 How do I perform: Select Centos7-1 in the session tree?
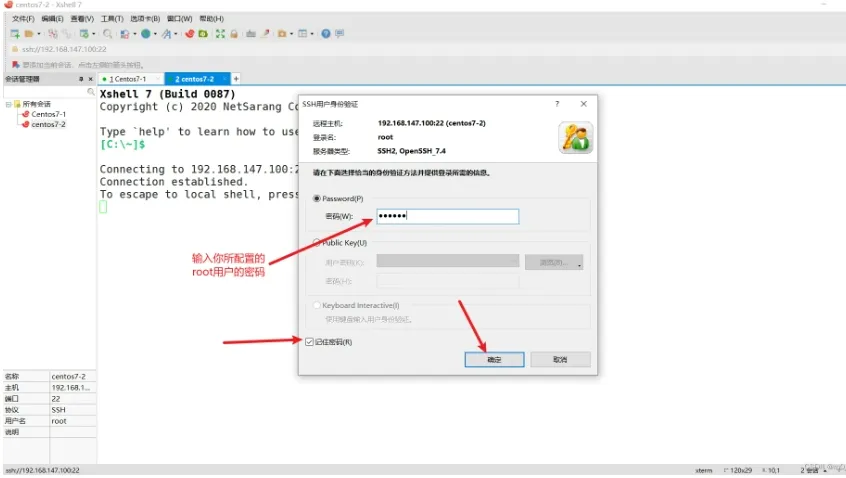[49, 114]
